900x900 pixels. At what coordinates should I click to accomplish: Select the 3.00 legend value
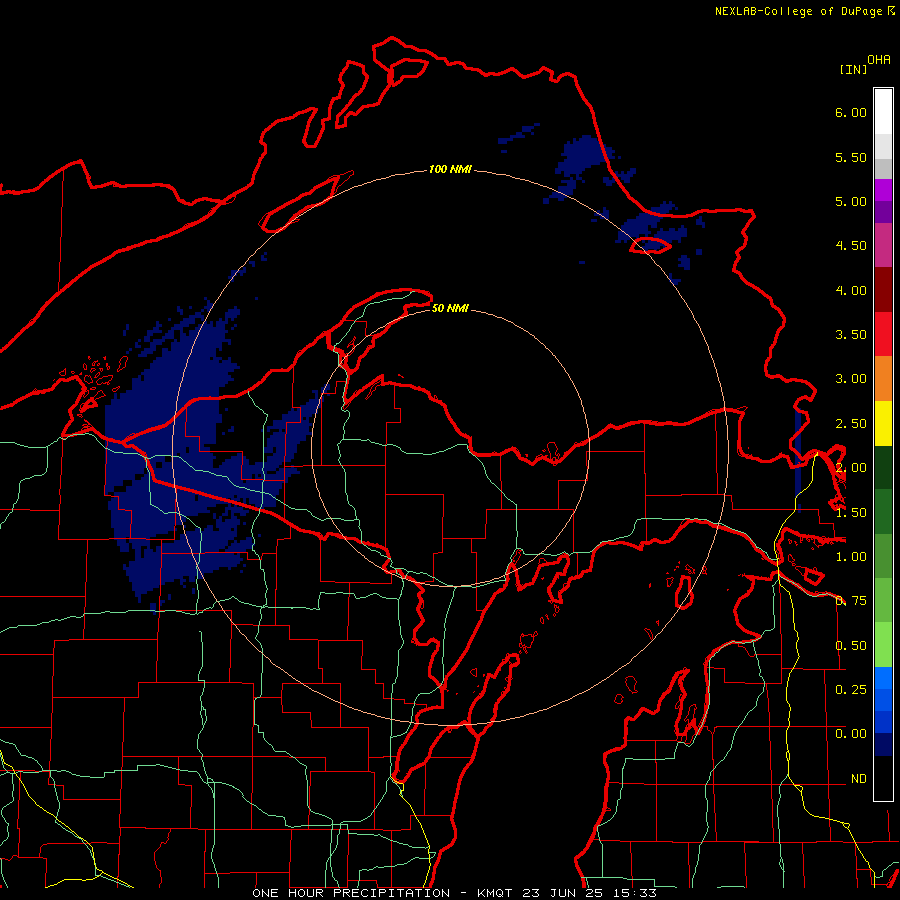(x=851, y=379)
